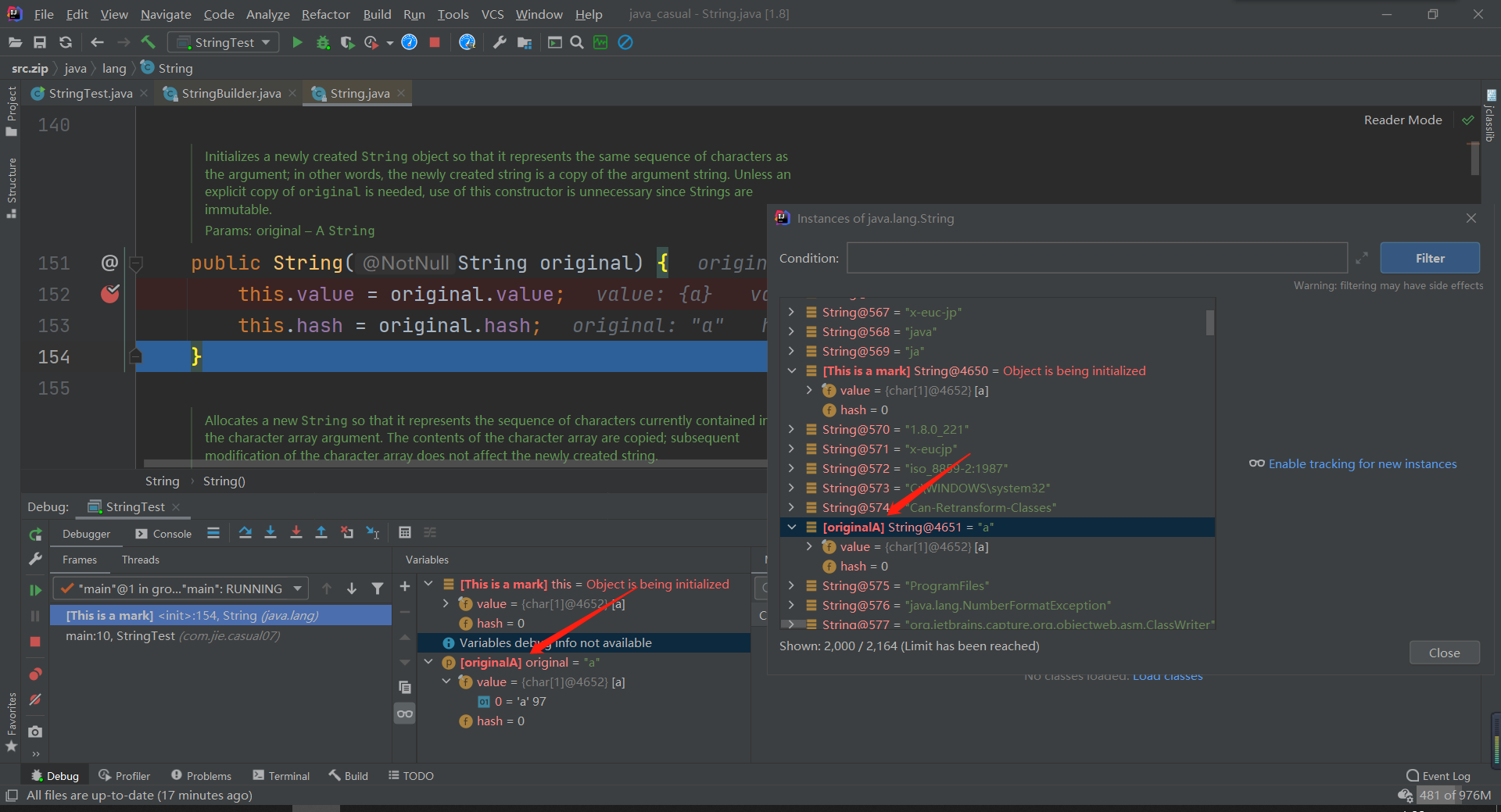Collapse [This is a mark] String@4650 node
1501x812 pixels.
tap(792, 370)
